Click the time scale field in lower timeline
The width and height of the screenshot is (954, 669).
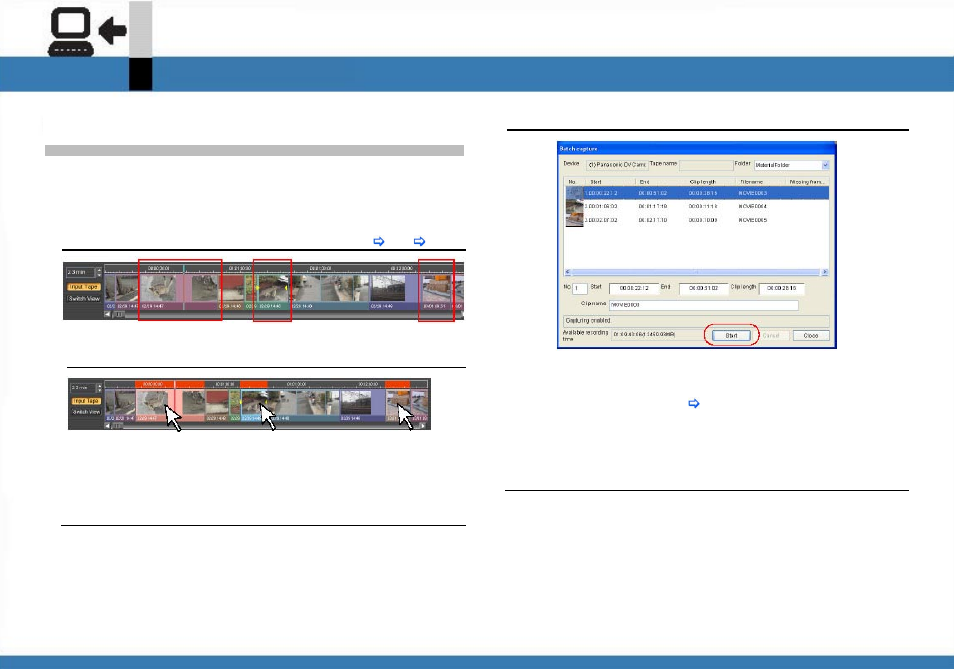83,387
